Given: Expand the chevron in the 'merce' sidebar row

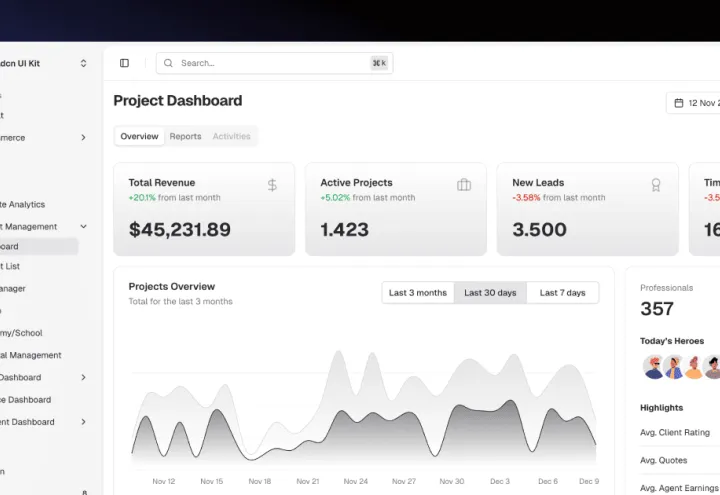Looking at the screenshot, I should click(x=83, y=137).
